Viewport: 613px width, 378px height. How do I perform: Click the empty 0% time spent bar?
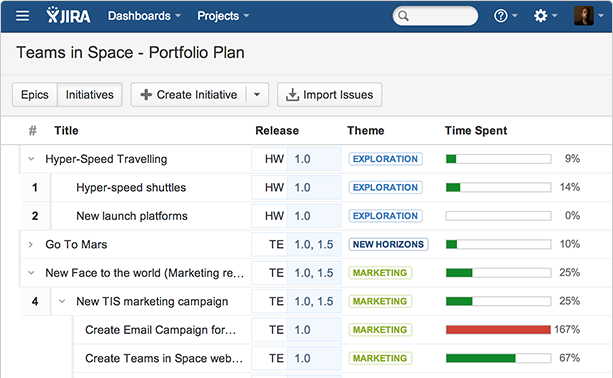[x=498, y=216]
